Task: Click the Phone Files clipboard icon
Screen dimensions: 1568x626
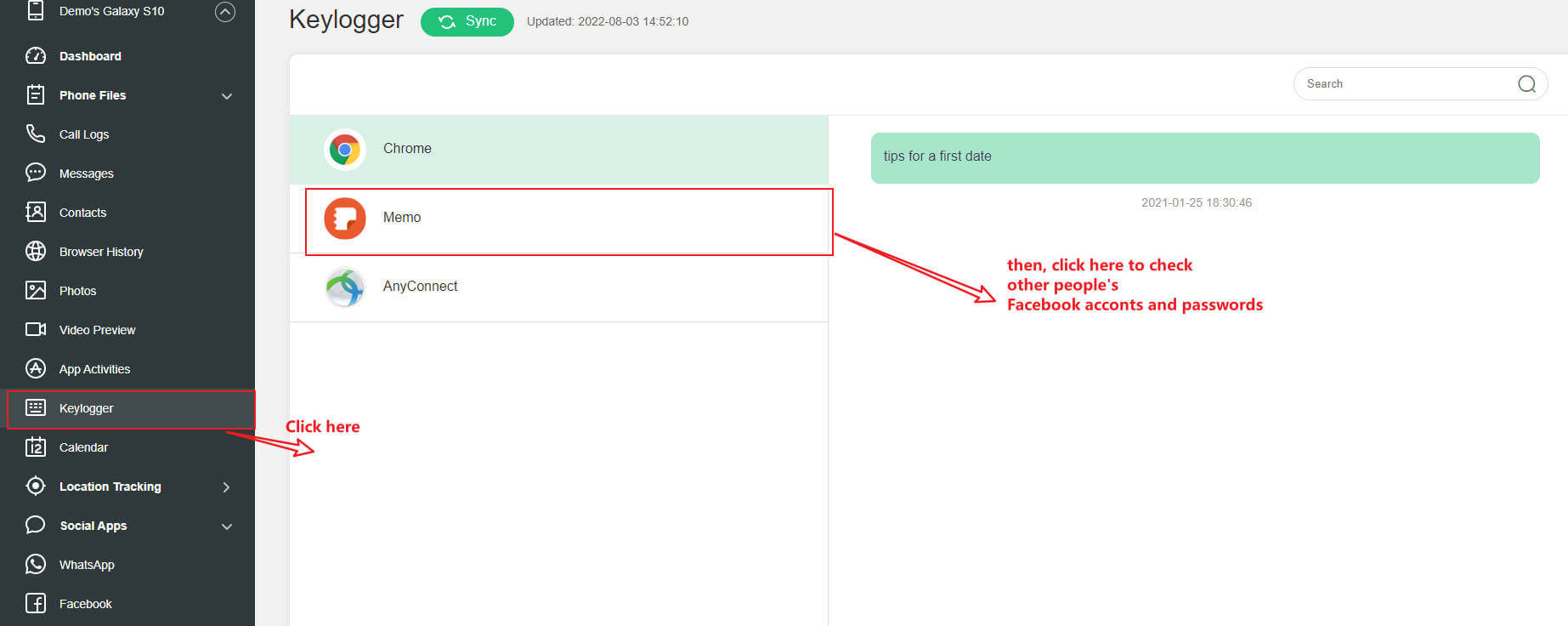Action: pyautogui.click(x=36, y=95)
